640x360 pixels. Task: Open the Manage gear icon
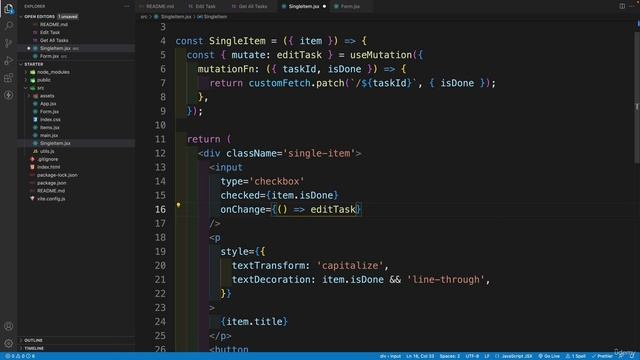click(8, 343)
